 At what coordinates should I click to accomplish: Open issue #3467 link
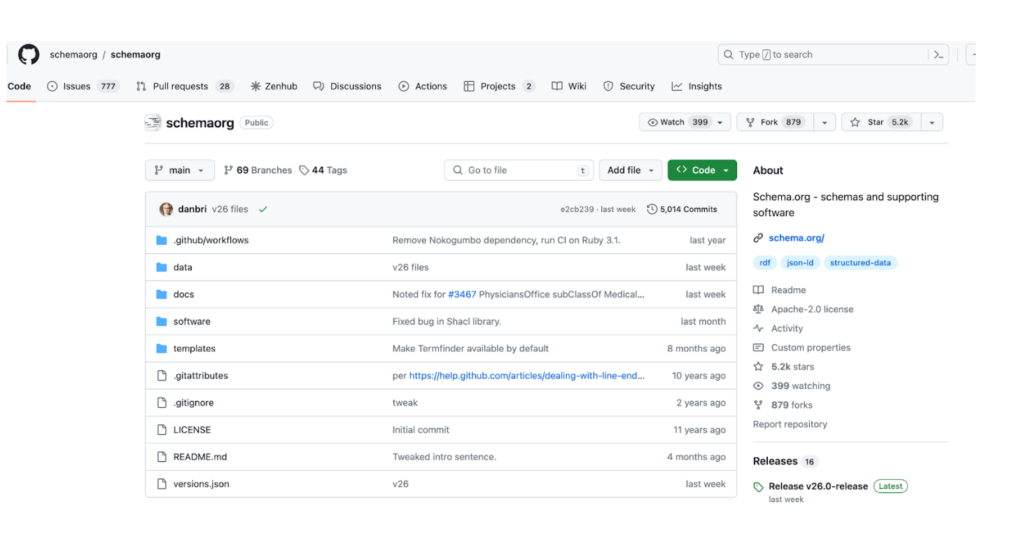point(462,295)
